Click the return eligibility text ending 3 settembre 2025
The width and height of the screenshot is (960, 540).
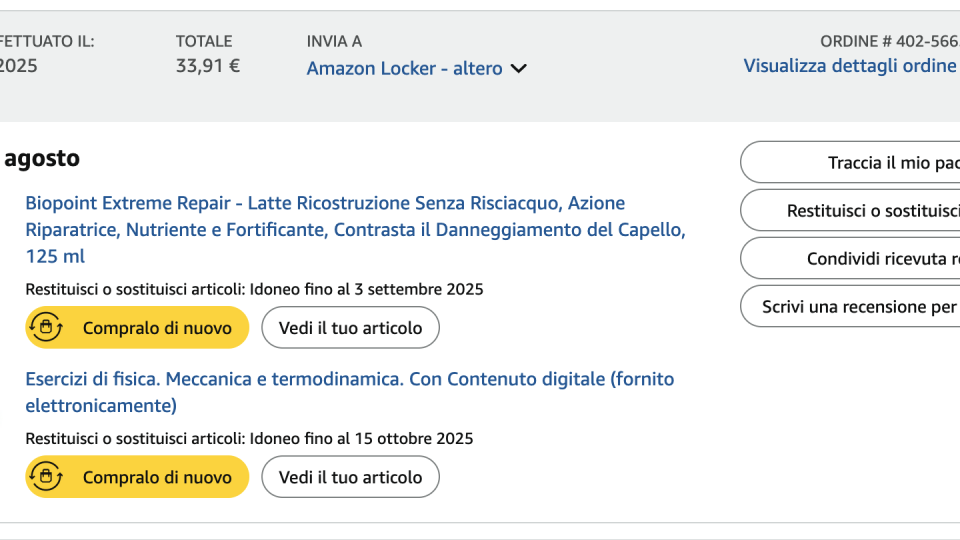coord(254,289)
